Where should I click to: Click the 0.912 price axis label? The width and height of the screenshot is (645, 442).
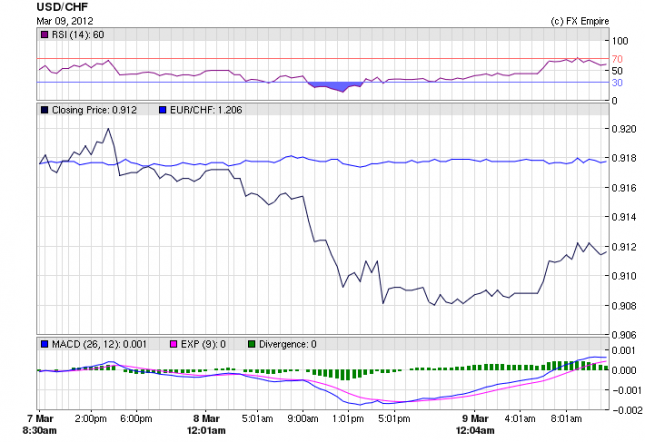pyautogui.click(x=624, y=247)
